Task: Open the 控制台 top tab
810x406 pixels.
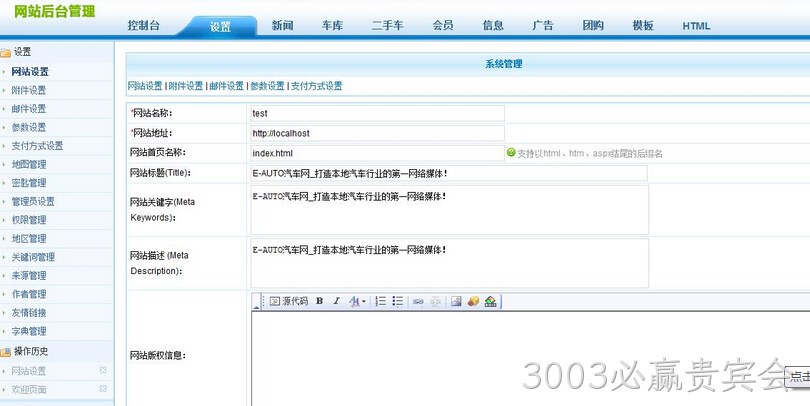Action: pos(144,25)
